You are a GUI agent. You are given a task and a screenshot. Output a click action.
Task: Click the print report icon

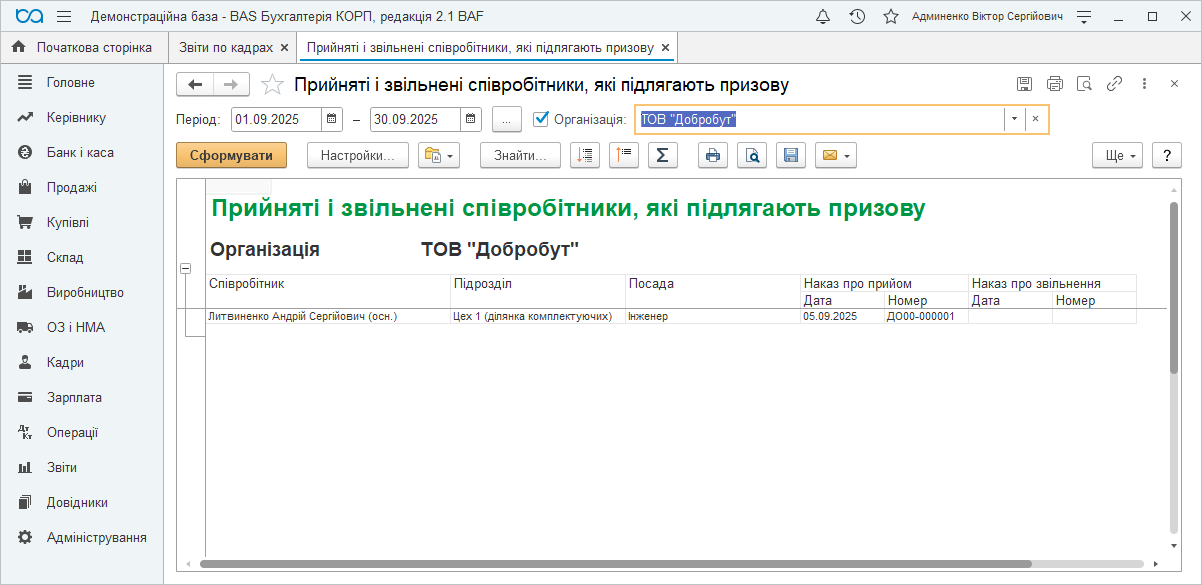tap(713, 155)
